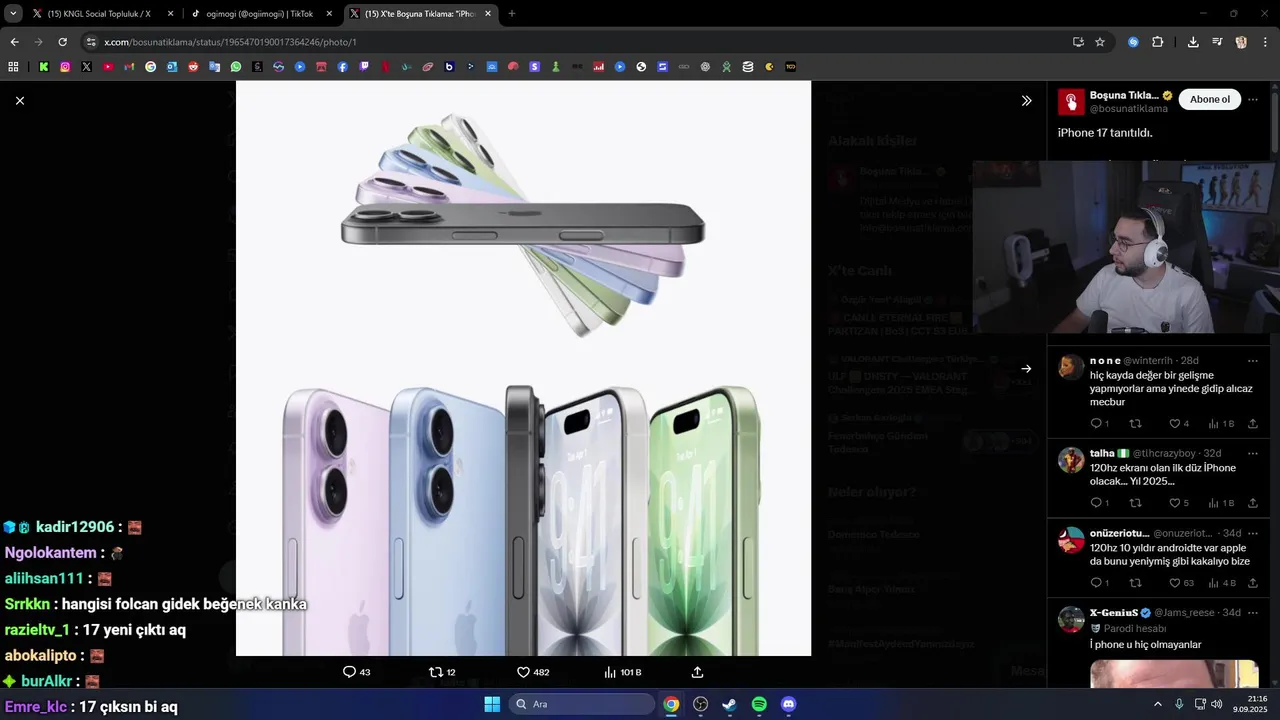Open more options on onüzeriotu reply
The width and height of the screenshot is (1280, 720).
click(1252, 533)
